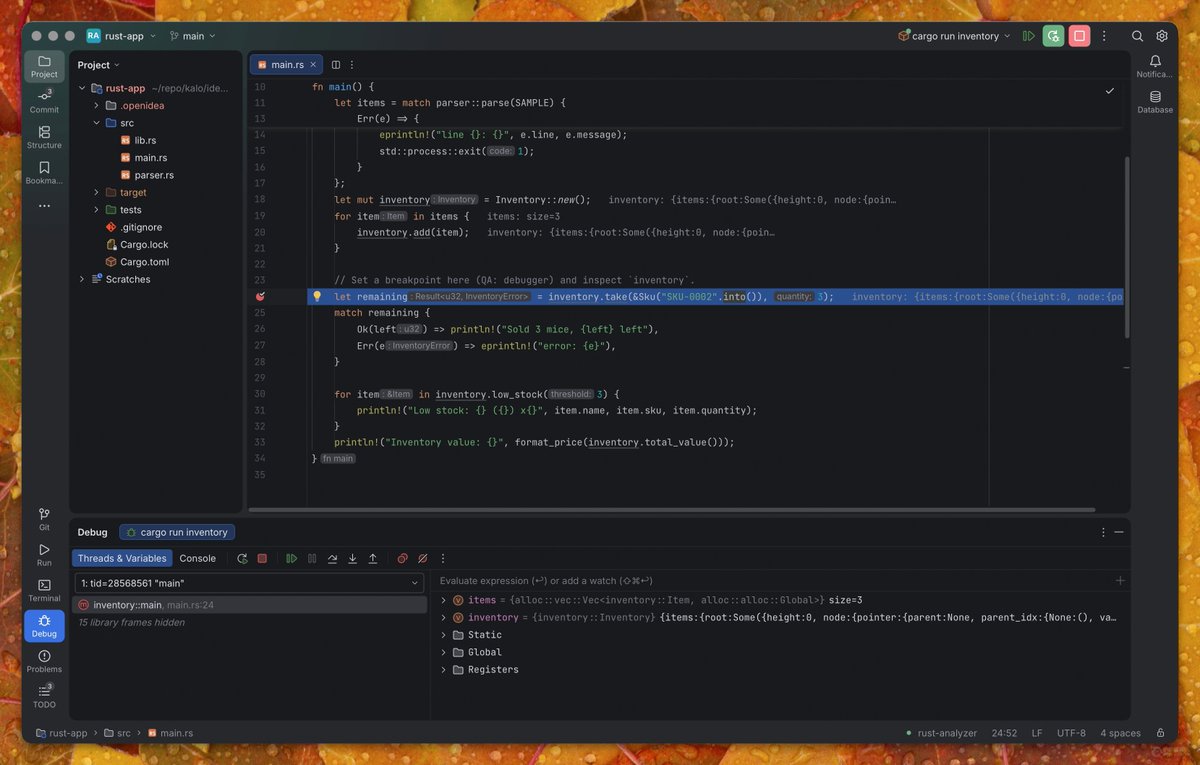Click editor split/preview icon beside main.rs tab
Screen dimensions: 1200x765
coord(336,64)
